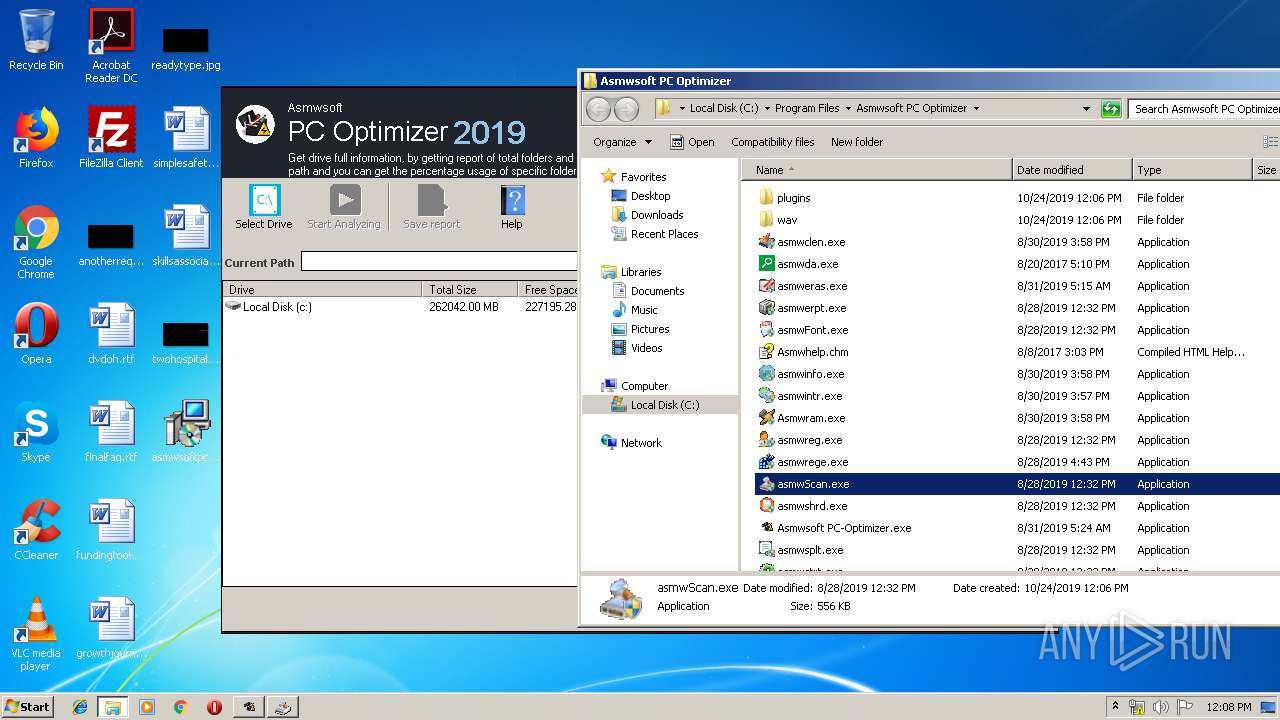The height and width of the screenshot is (720, 1280).
Task: Select asmwda.exe file icon
Action: click(767, 264)
